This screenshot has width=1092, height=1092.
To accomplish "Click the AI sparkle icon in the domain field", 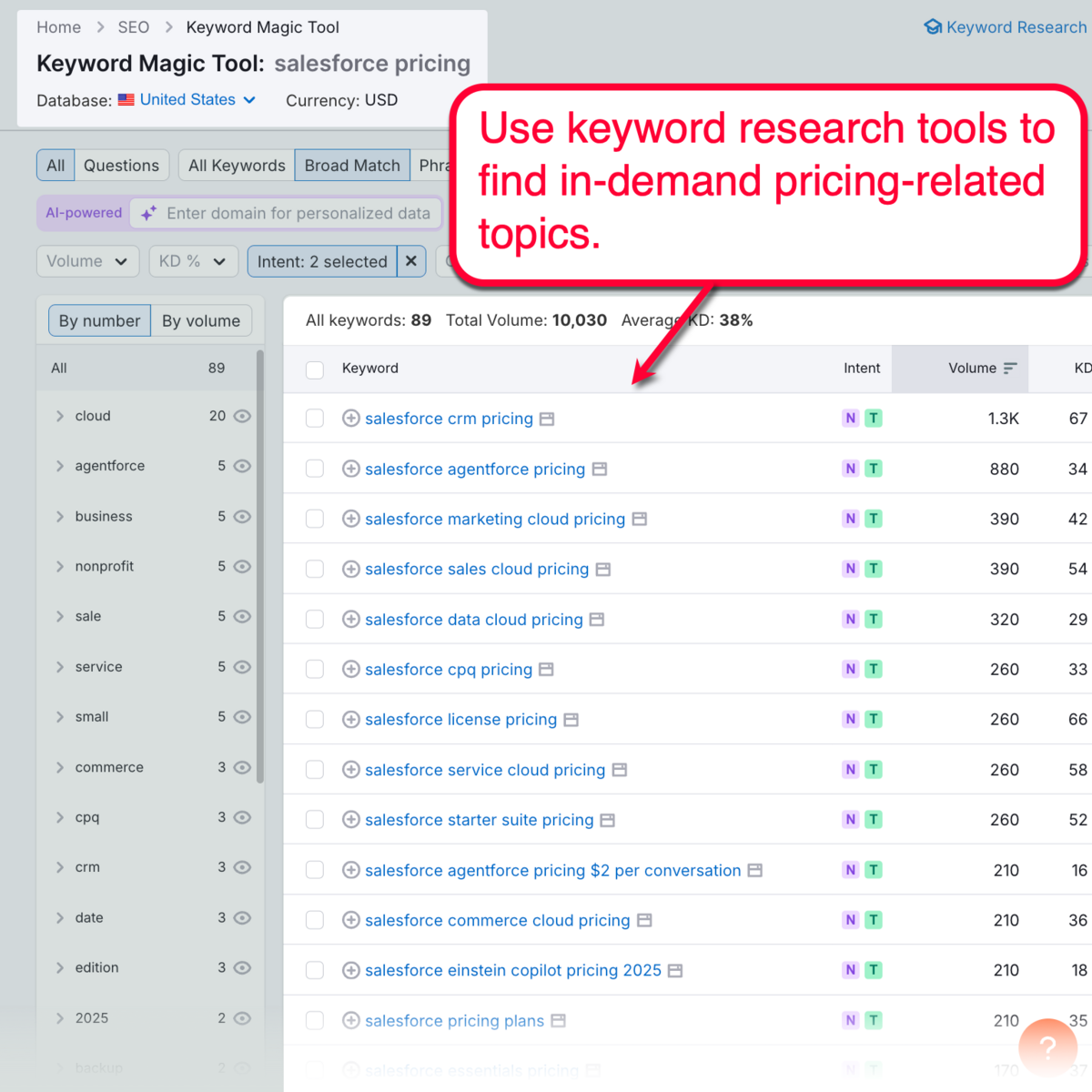I will pyautogui.click(x=147, y=212).
